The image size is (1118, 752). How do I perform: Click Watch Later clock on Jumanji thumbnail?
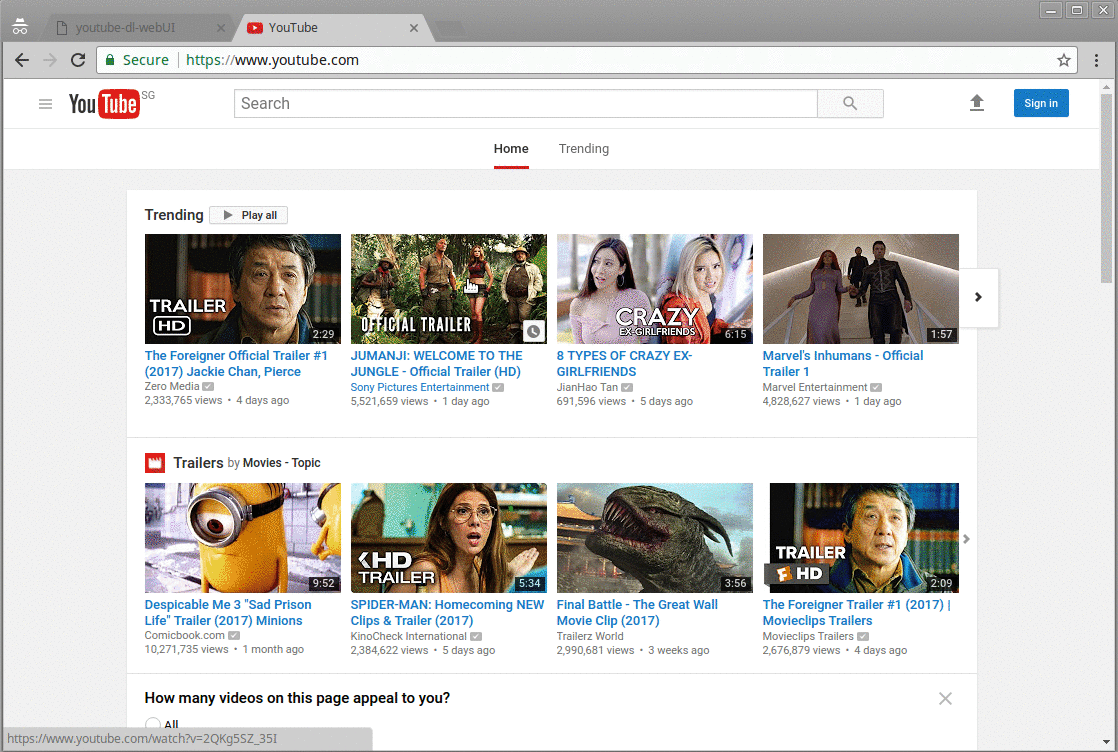click(x=533, y=331)
